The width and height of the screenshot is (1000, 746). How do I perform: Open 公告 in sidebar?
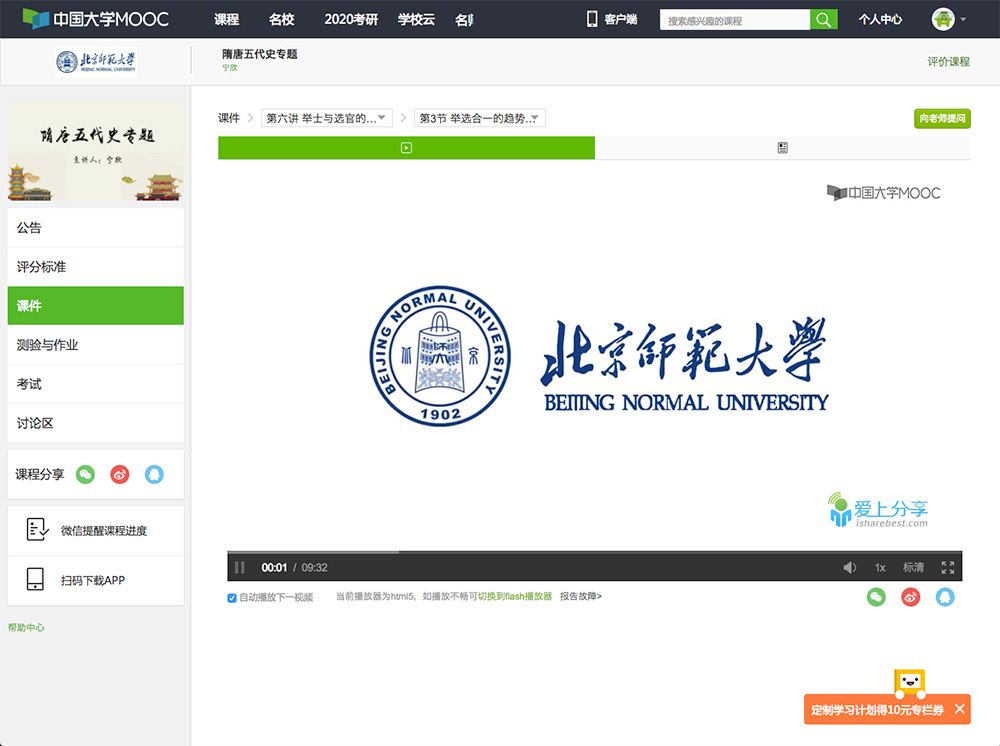pyautogui.click(x=96, y=228)
